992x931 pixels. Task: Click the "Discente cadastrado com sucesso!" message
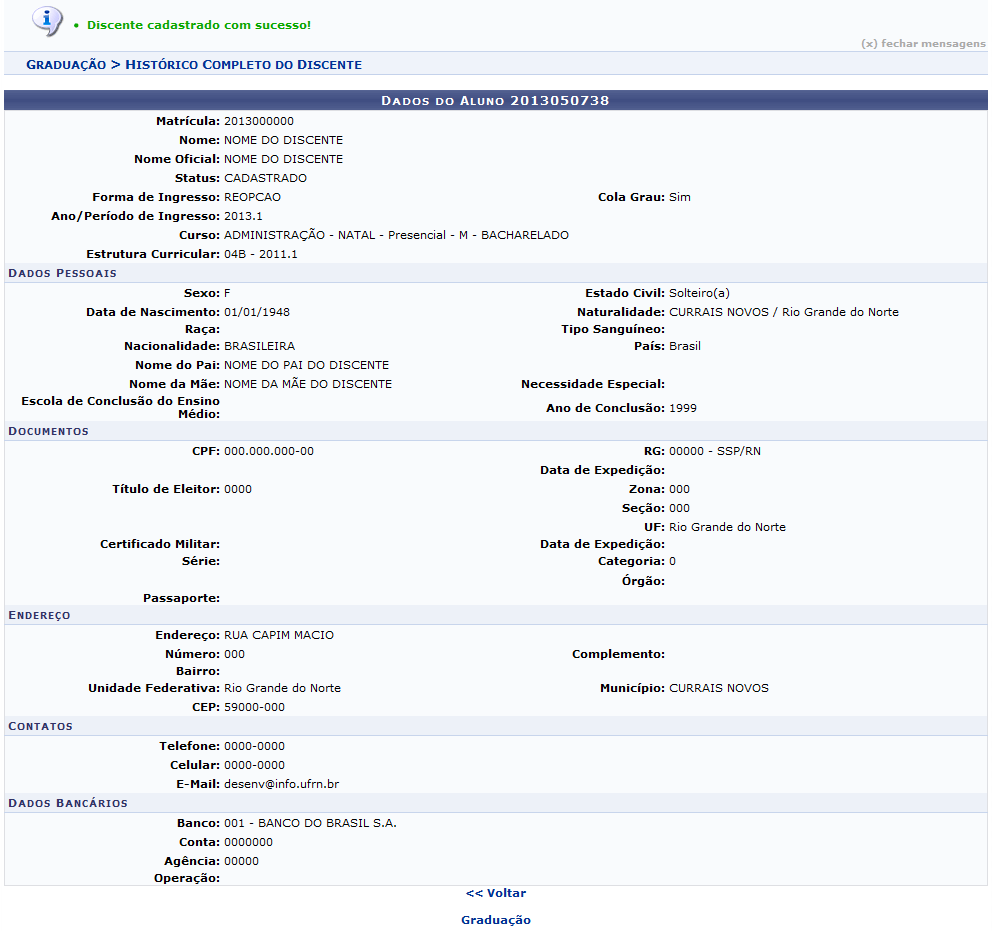[x=198, y=24]
